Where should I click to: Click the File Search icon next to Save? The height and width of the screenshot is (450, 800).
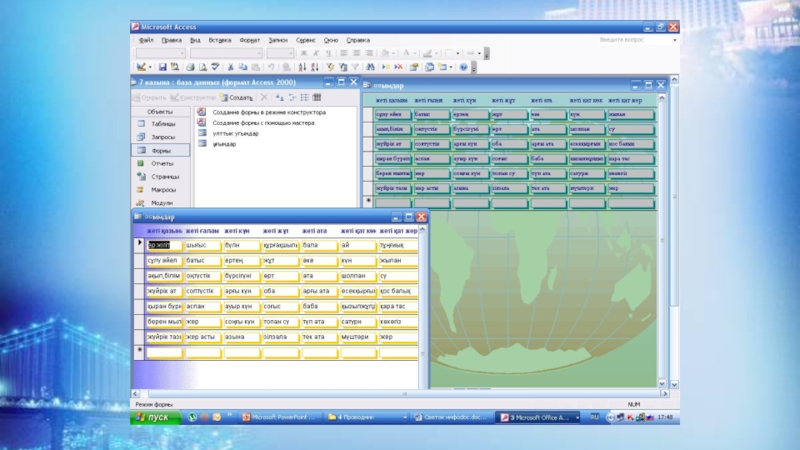click(175, 67)
